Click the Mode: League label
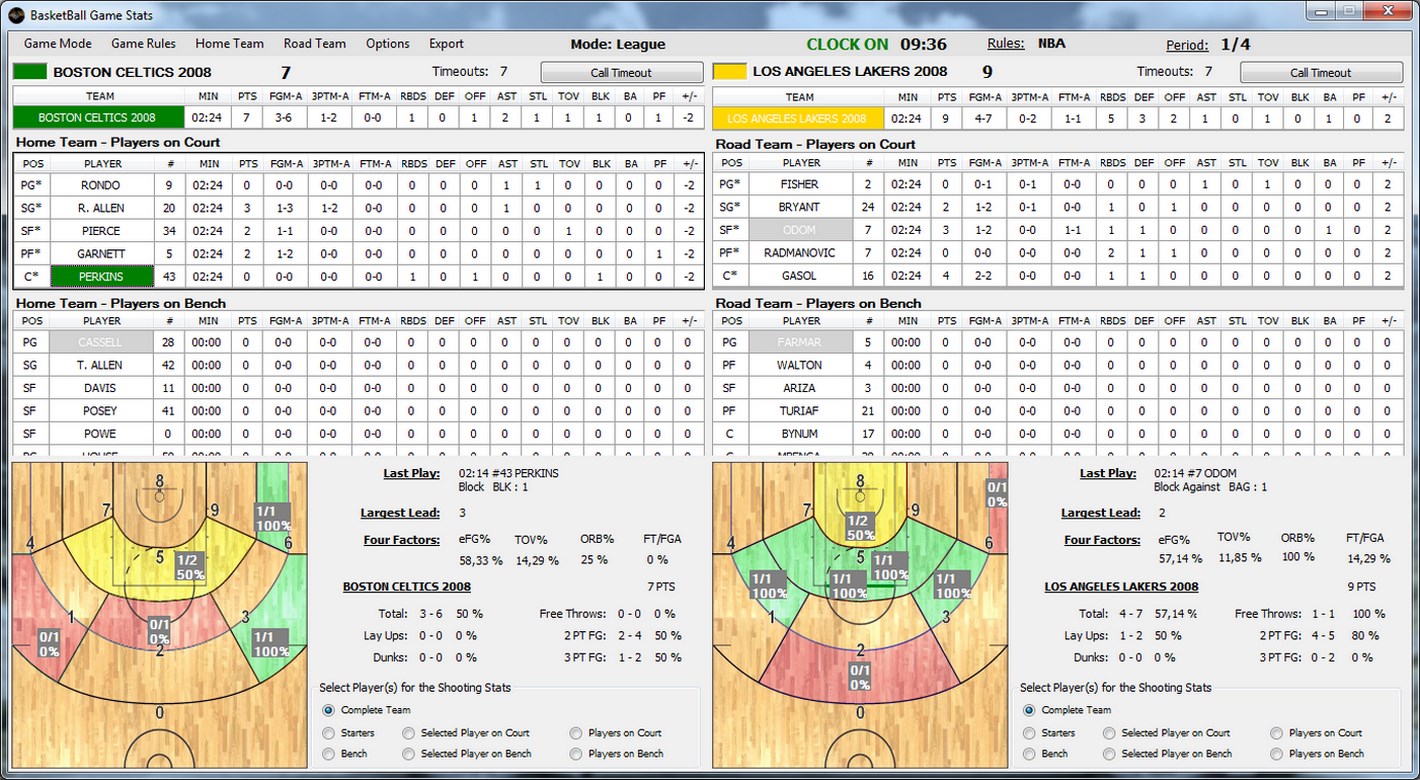The image size is (1420, 780). pos(618,44)
